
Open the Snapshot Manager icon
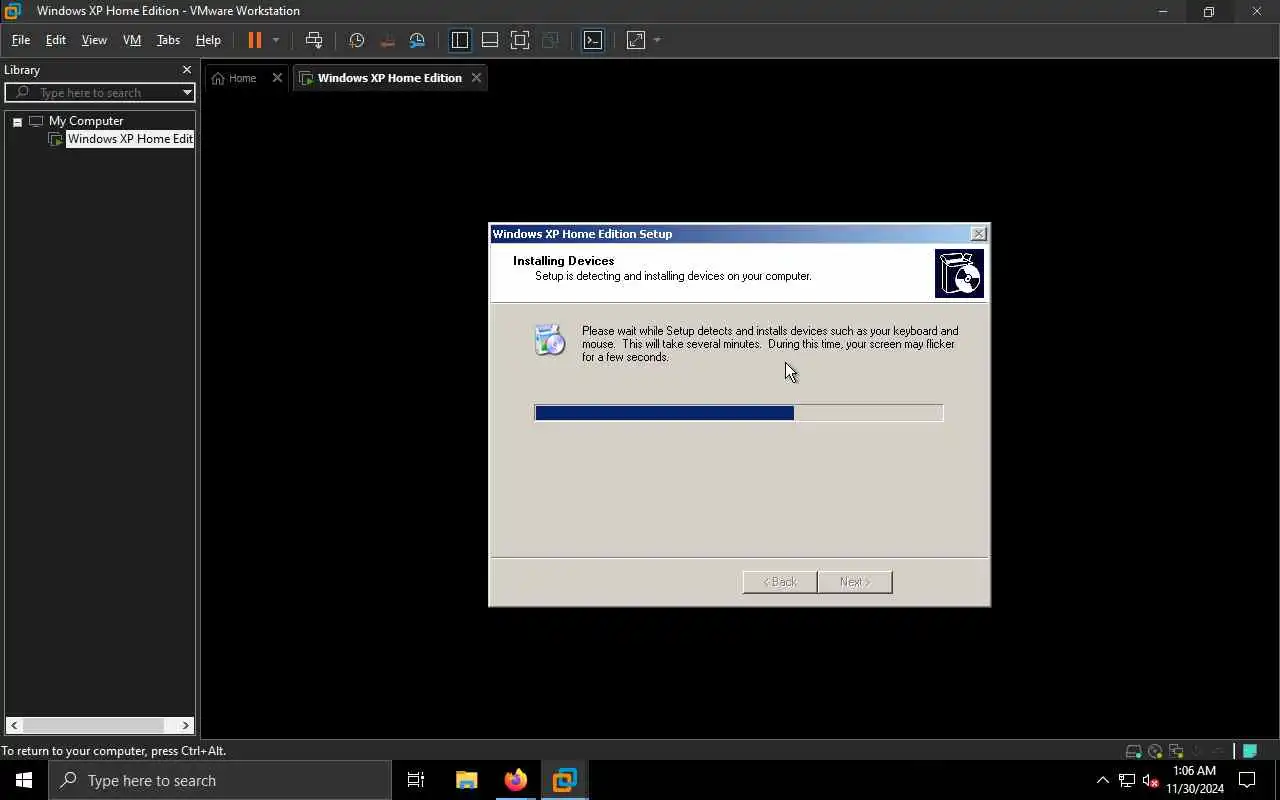pos(417,40)
